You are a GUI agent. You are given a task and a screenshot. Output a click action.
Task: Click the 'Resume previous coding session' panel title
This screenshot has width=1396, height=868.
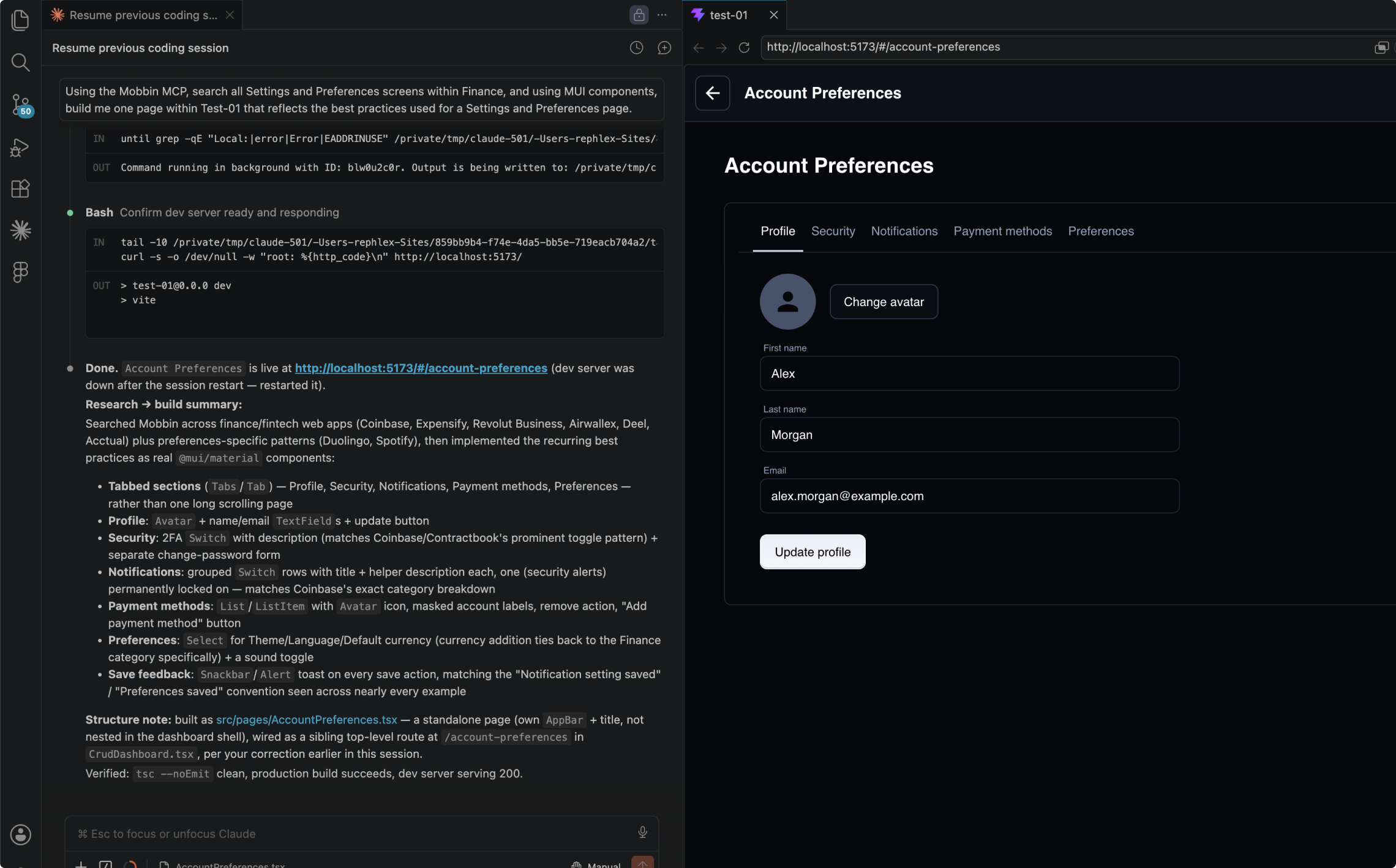click(140, 48)
